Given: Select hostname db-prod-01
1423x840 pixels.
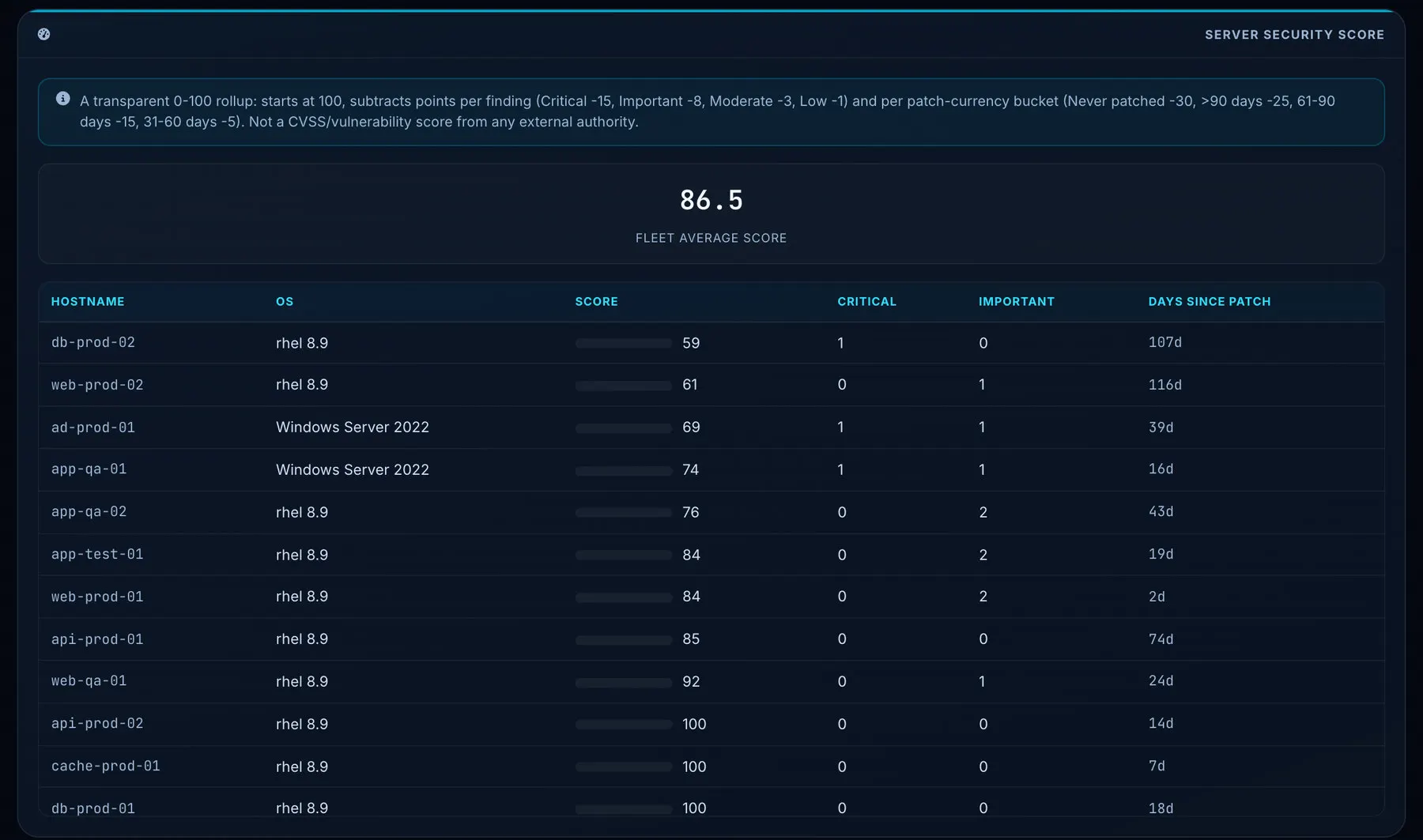Looking at the screenshot, I should (x=93, y=808).
